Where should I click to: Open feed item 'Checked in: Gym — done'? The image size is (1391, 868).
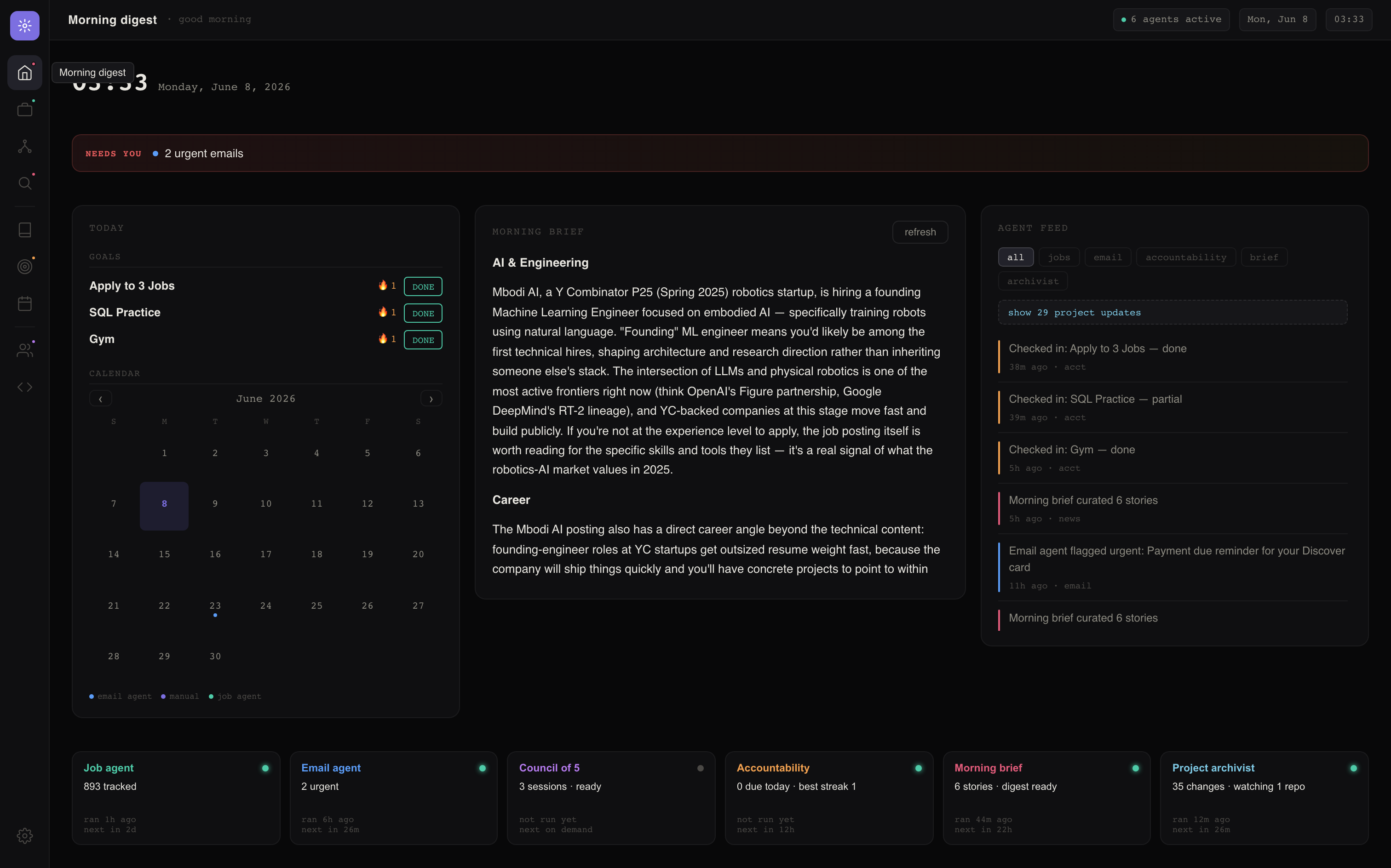(x=1172, y=457)
